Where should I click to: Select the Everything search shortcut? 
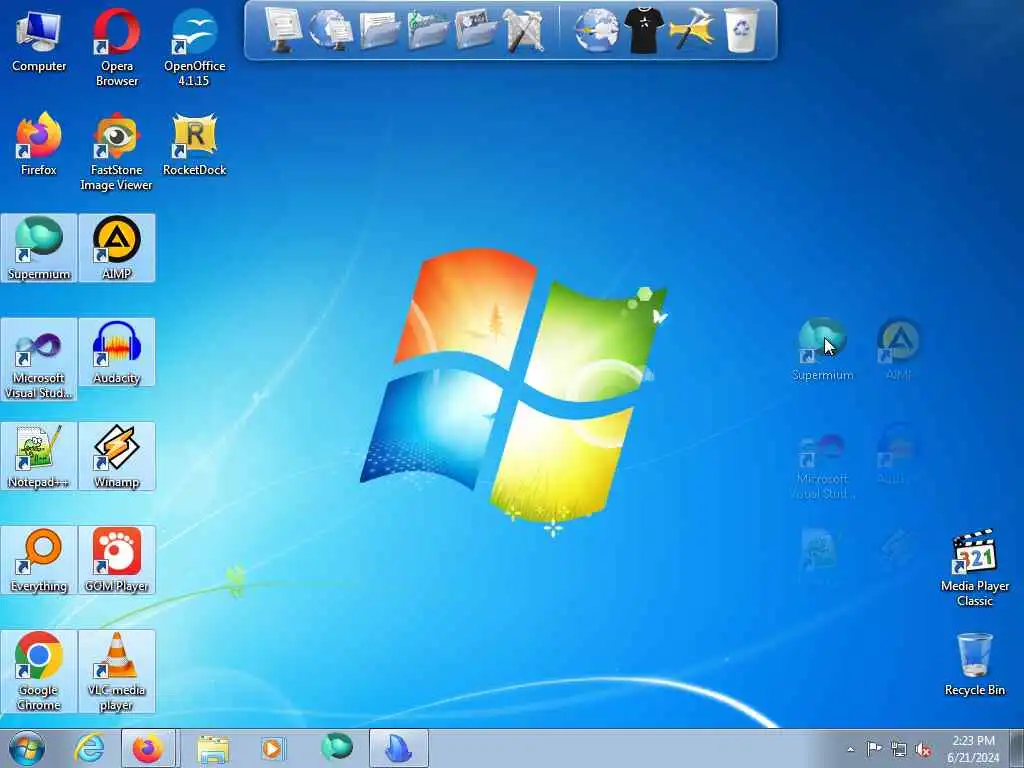tap(39, 560)
